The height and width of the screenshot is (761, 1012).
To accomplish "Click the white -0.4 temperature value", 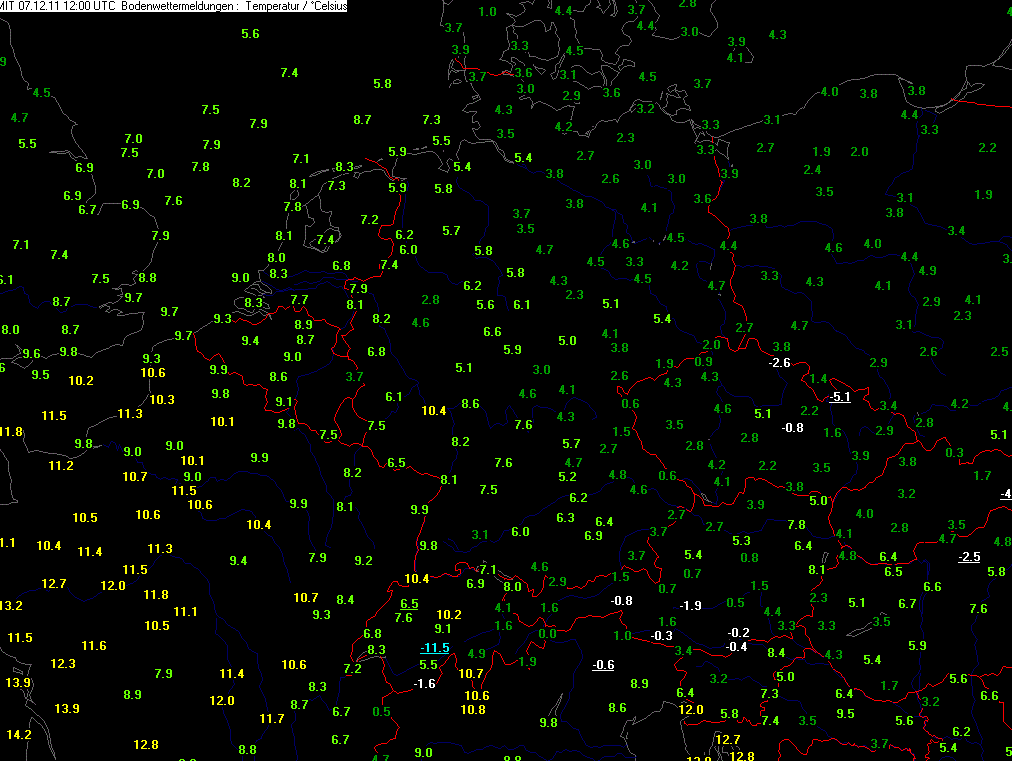I will (x=736, y=647).
